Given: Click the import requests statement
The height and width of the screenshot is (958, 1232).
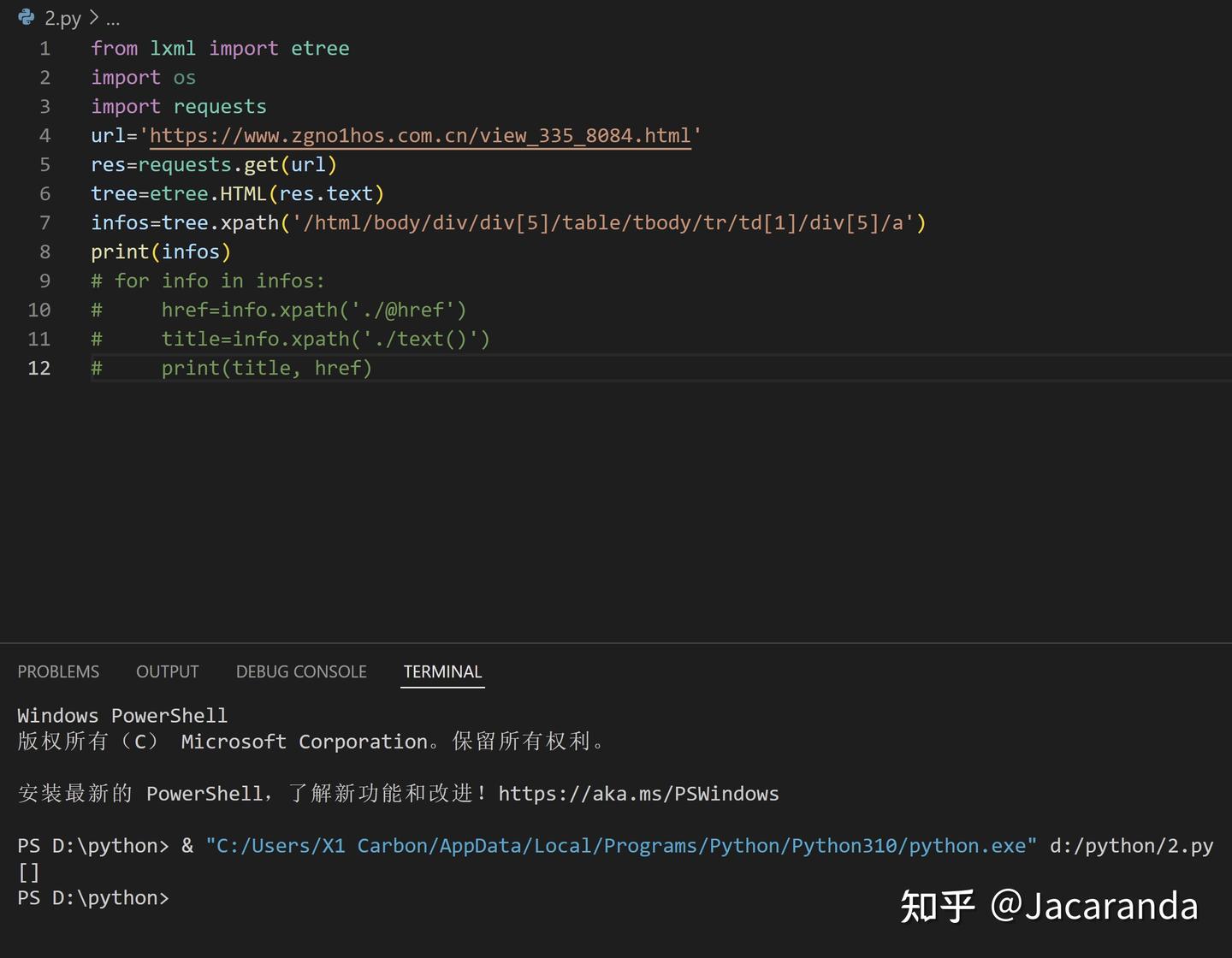Looking at the screenshot, I should click(178, 106).
